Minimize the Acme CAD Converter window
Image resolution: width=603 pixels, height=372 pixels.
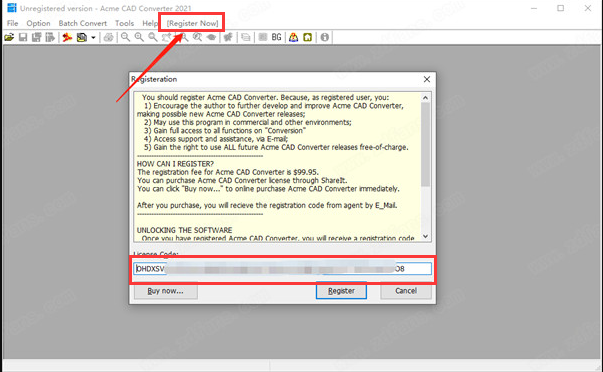point(534,8)
